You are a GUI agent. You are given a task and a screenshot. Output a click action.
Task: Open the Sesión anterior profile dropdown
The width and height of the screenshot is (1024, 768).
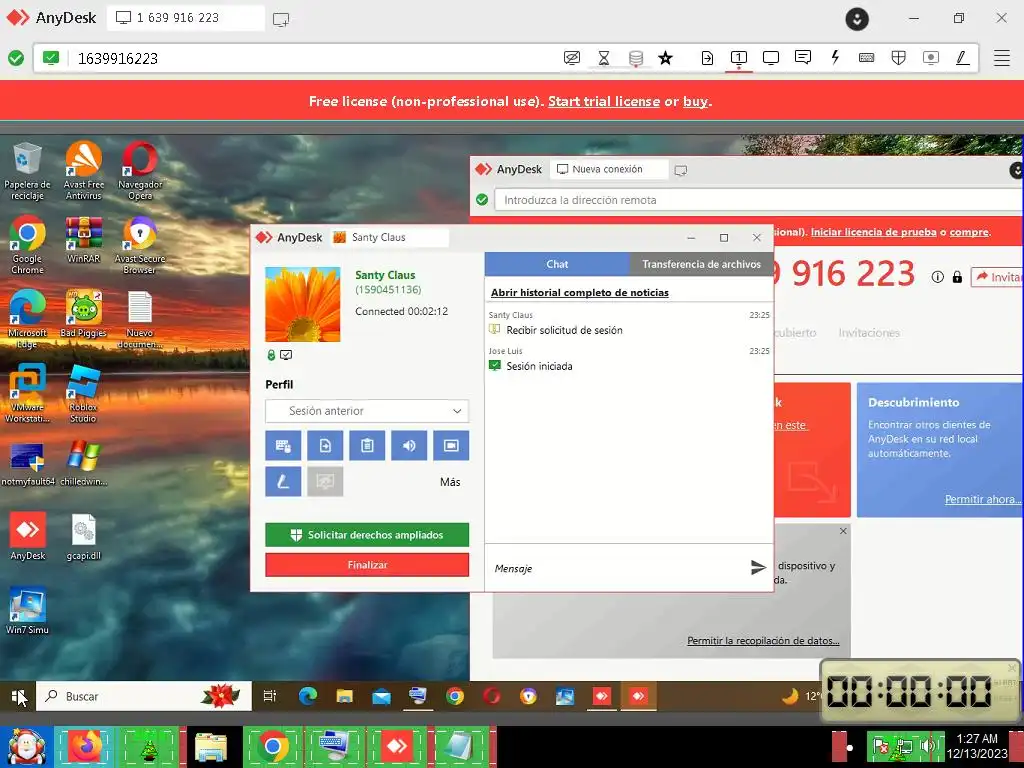coord(367,411)
